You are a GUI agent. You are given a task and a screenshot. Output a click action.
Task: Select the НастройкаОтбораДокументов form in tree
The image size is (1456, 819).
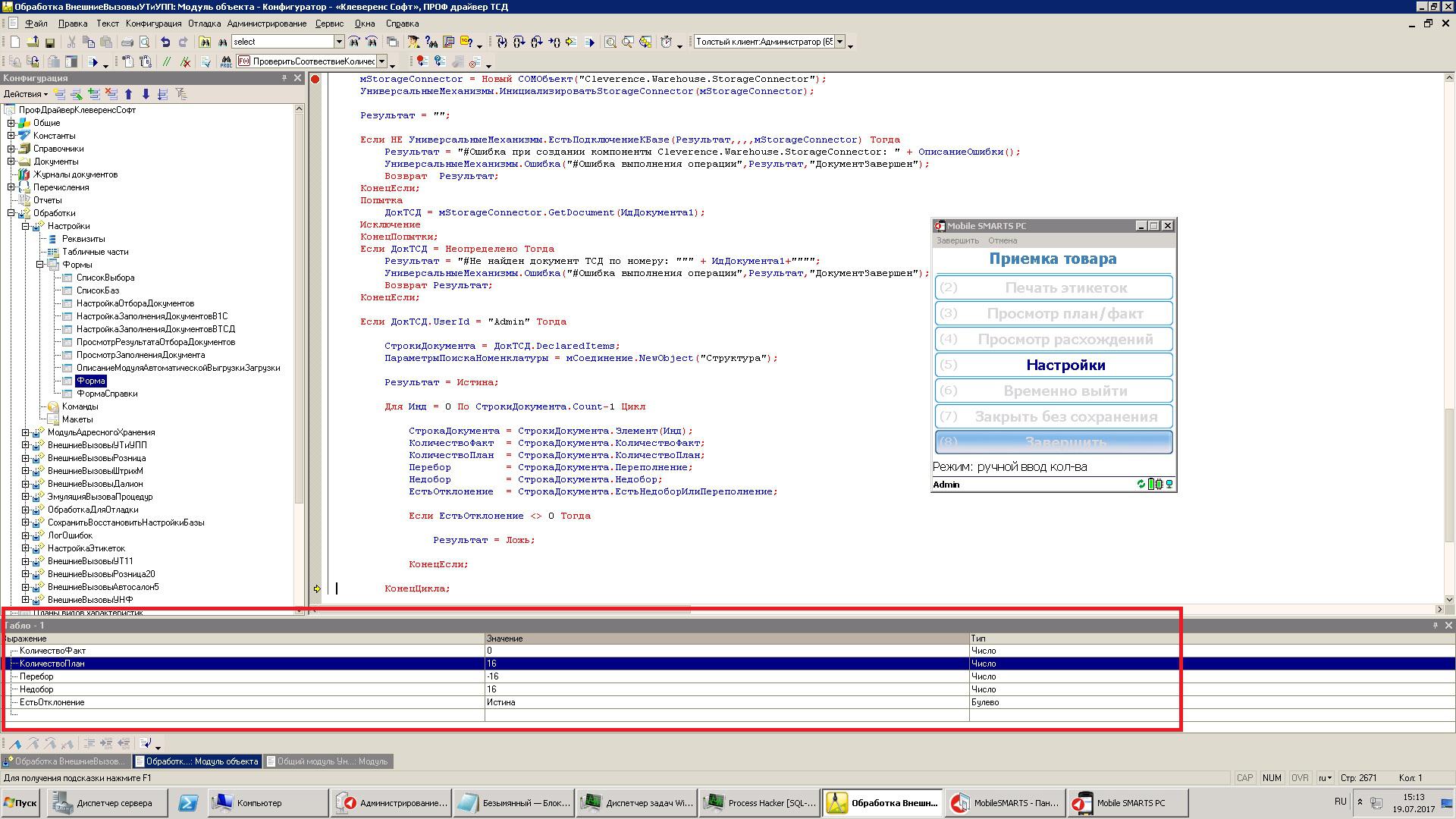135,303
